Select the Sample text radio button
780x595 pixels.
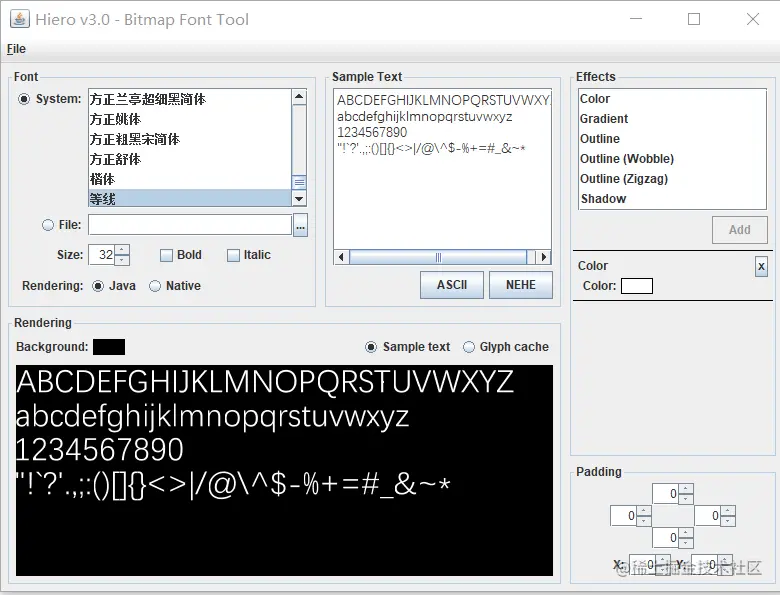(x=371, y=347)
